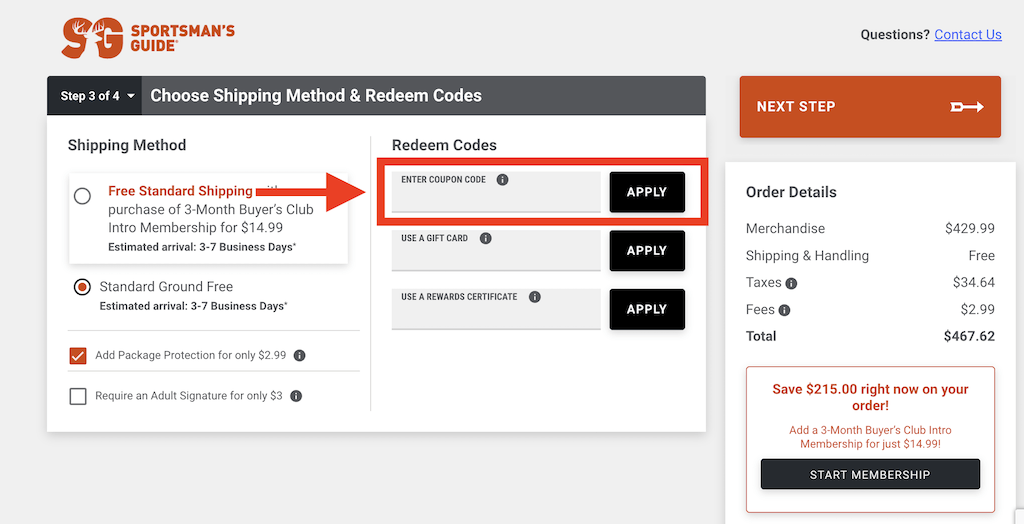Open the coupon code info icon
1024x524 pixels.
(x=502, y=180)
